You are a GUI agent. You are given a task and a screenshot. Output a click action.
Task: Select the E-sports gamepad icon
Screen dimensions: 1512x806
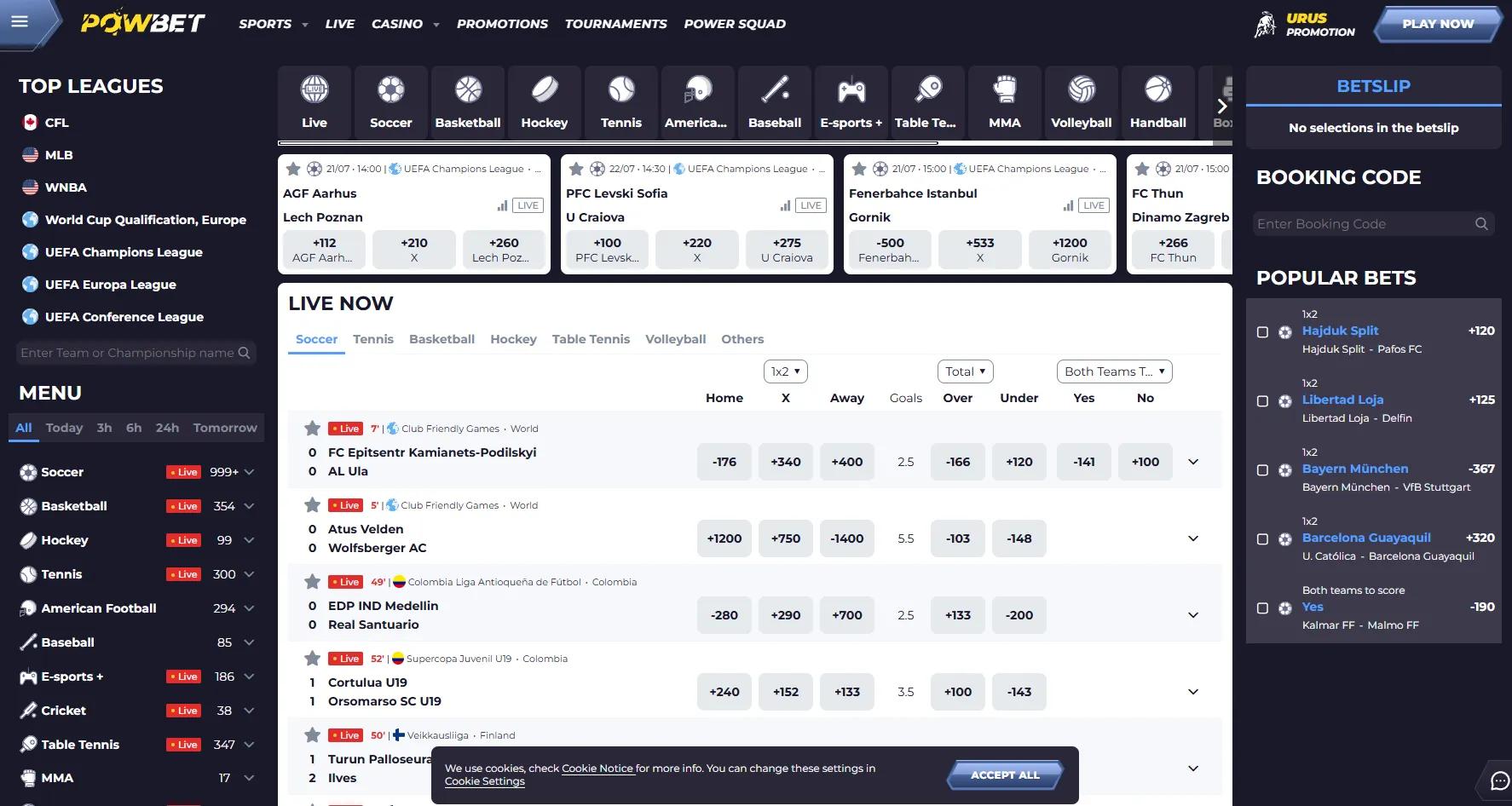851,89
